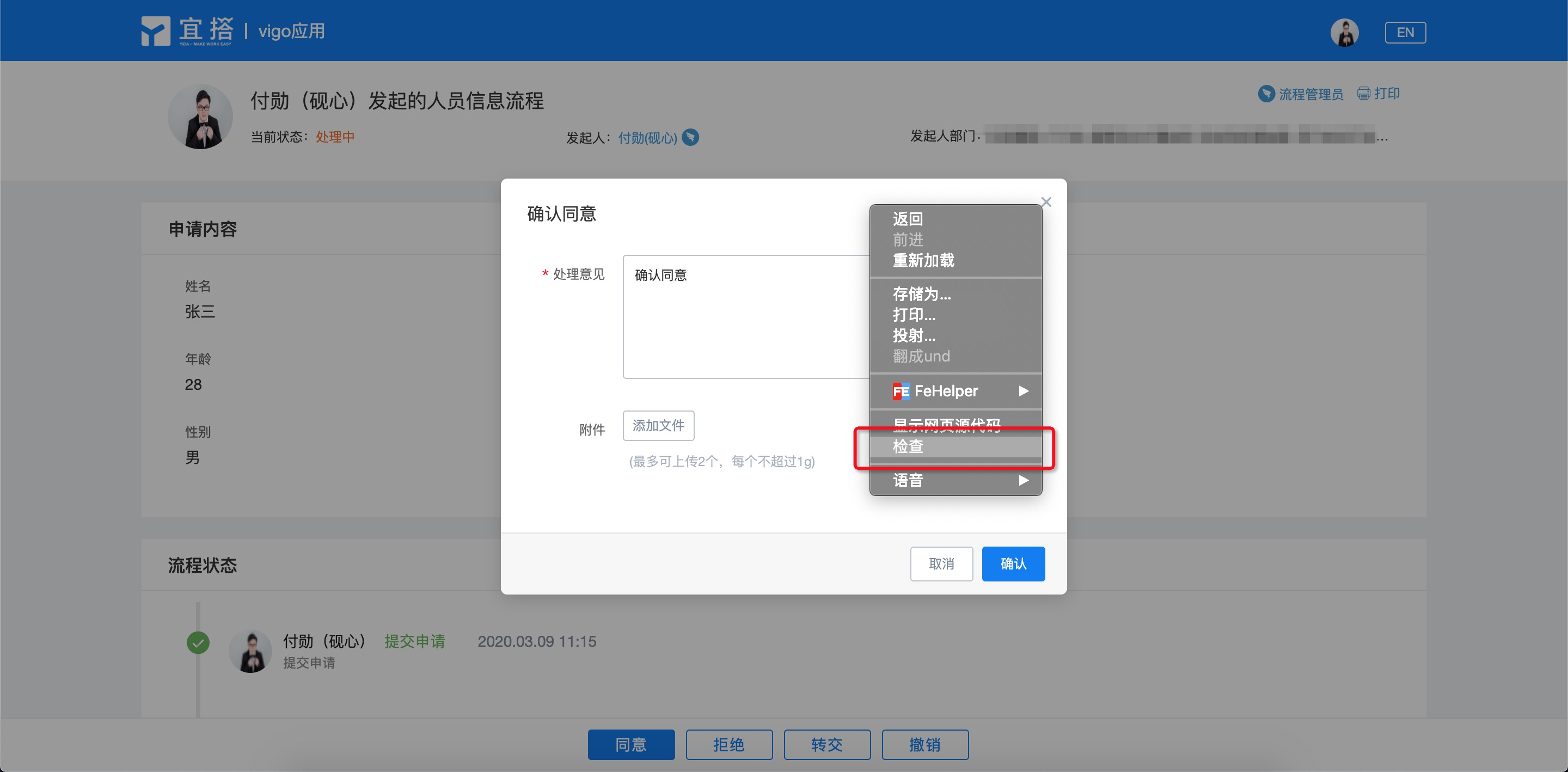
Task: Choose 重新加载 in the context menu
Action: tap(923, 261)
